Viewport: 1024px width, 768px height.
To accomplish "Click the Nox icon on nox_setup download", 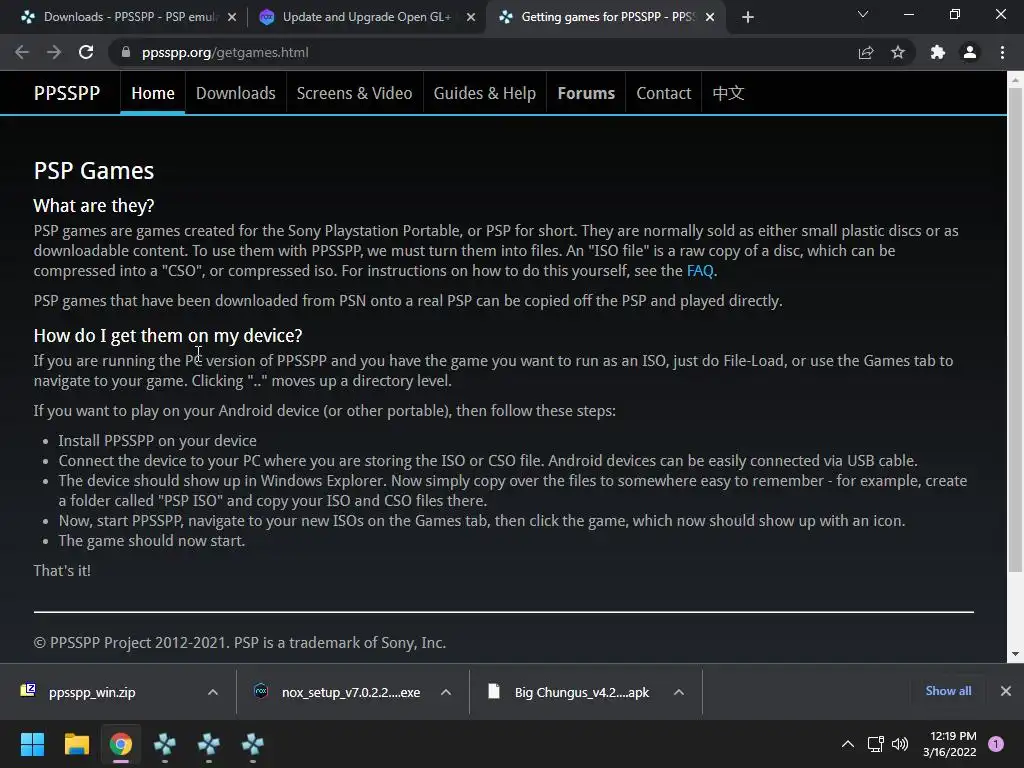I will pyautogui.click(x=261, y=691).
